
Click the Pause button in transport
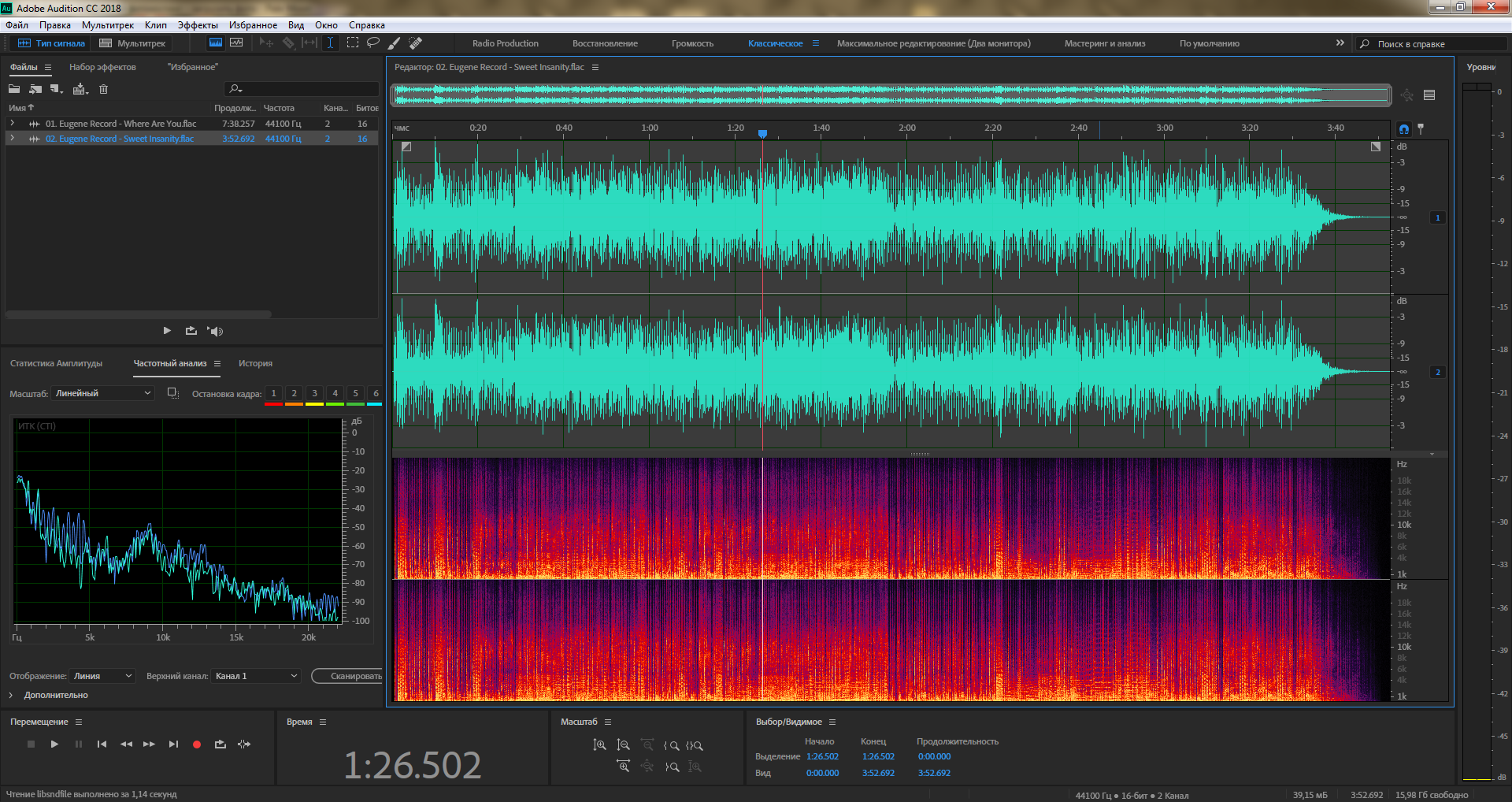coord(78,744)
